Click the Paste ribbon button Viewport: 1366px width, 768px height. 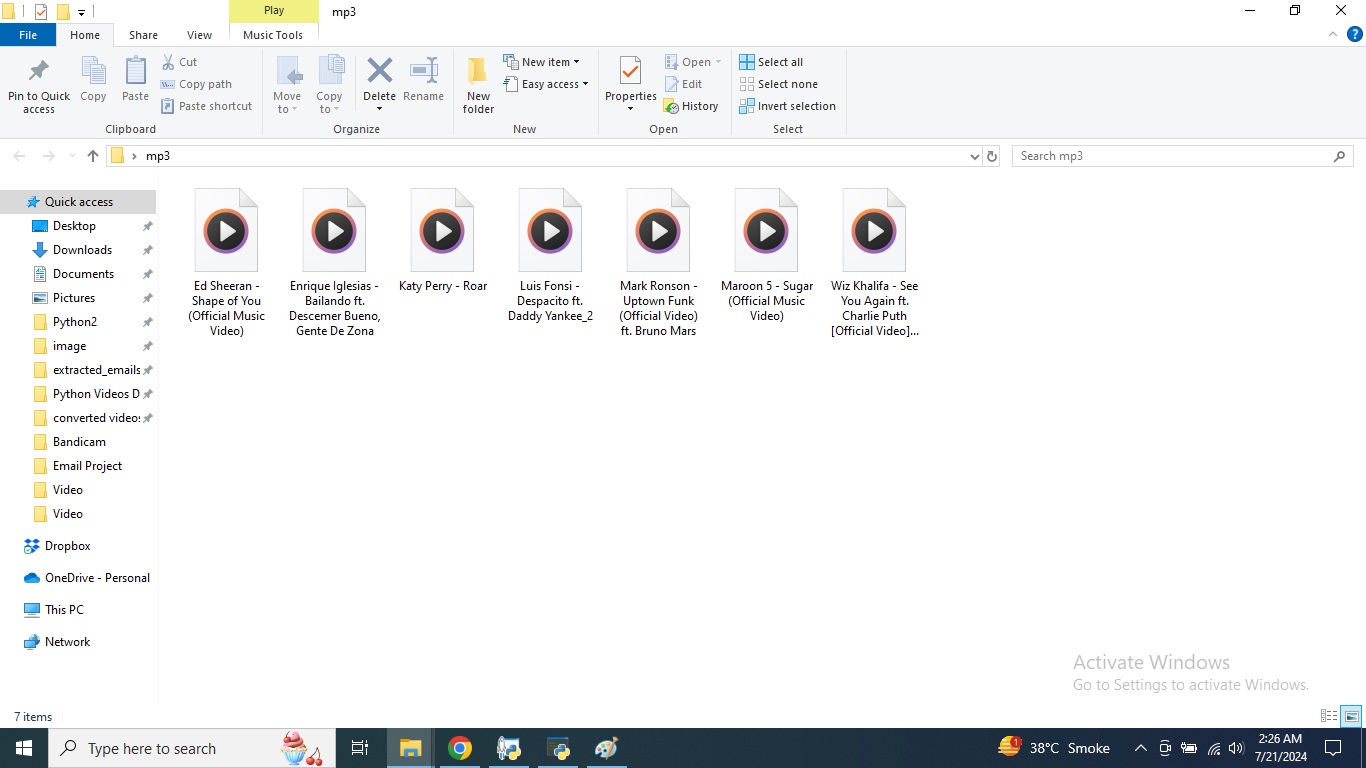coord(135,80)
